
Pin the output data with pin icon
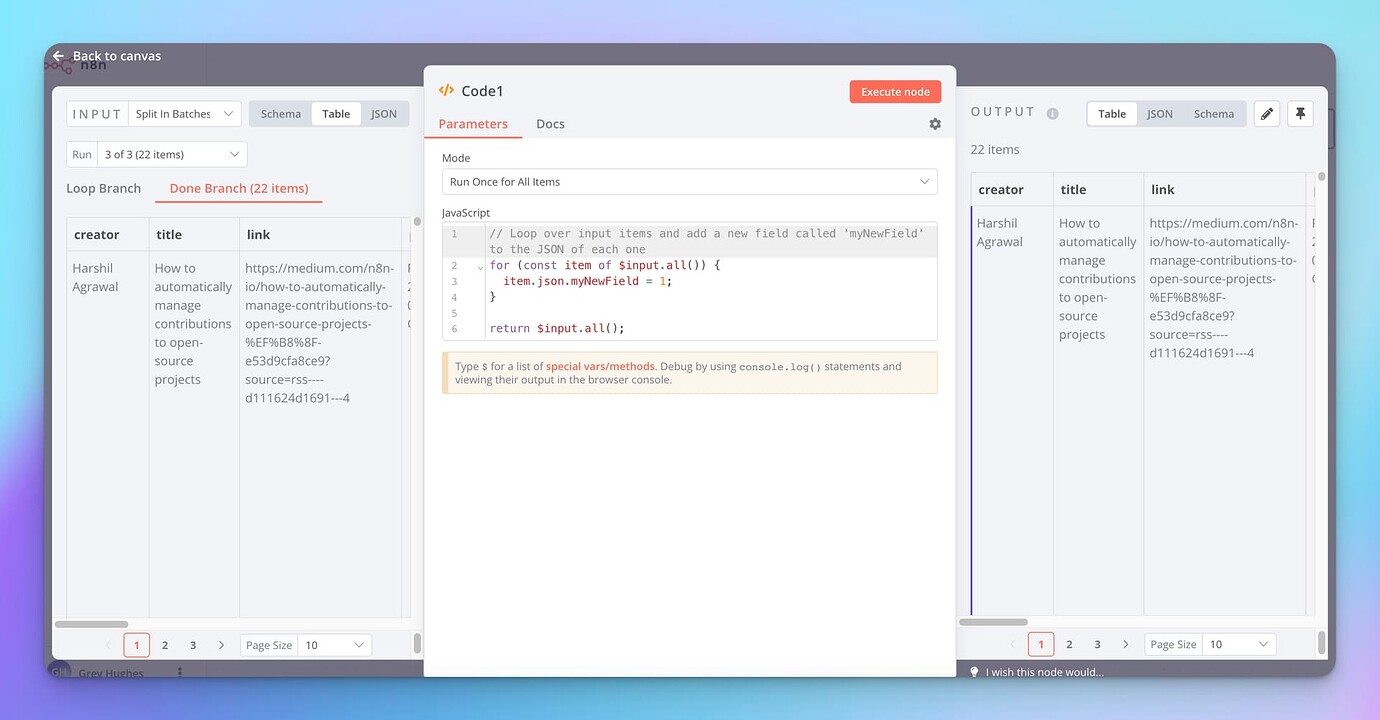(1300, 114)
